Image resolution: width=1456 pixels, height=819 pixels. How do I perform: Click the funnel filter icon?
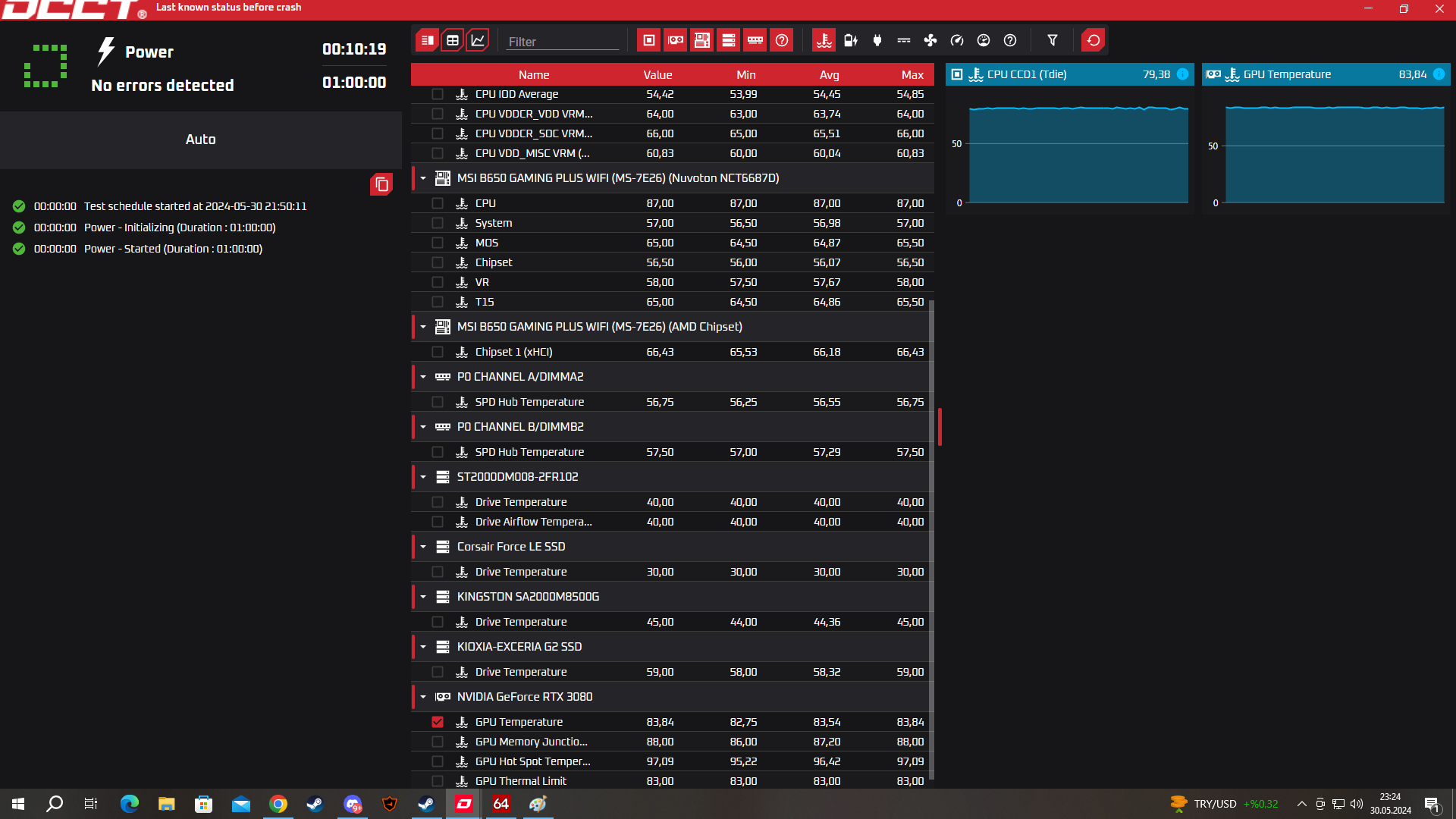(x=1053, y=40)
